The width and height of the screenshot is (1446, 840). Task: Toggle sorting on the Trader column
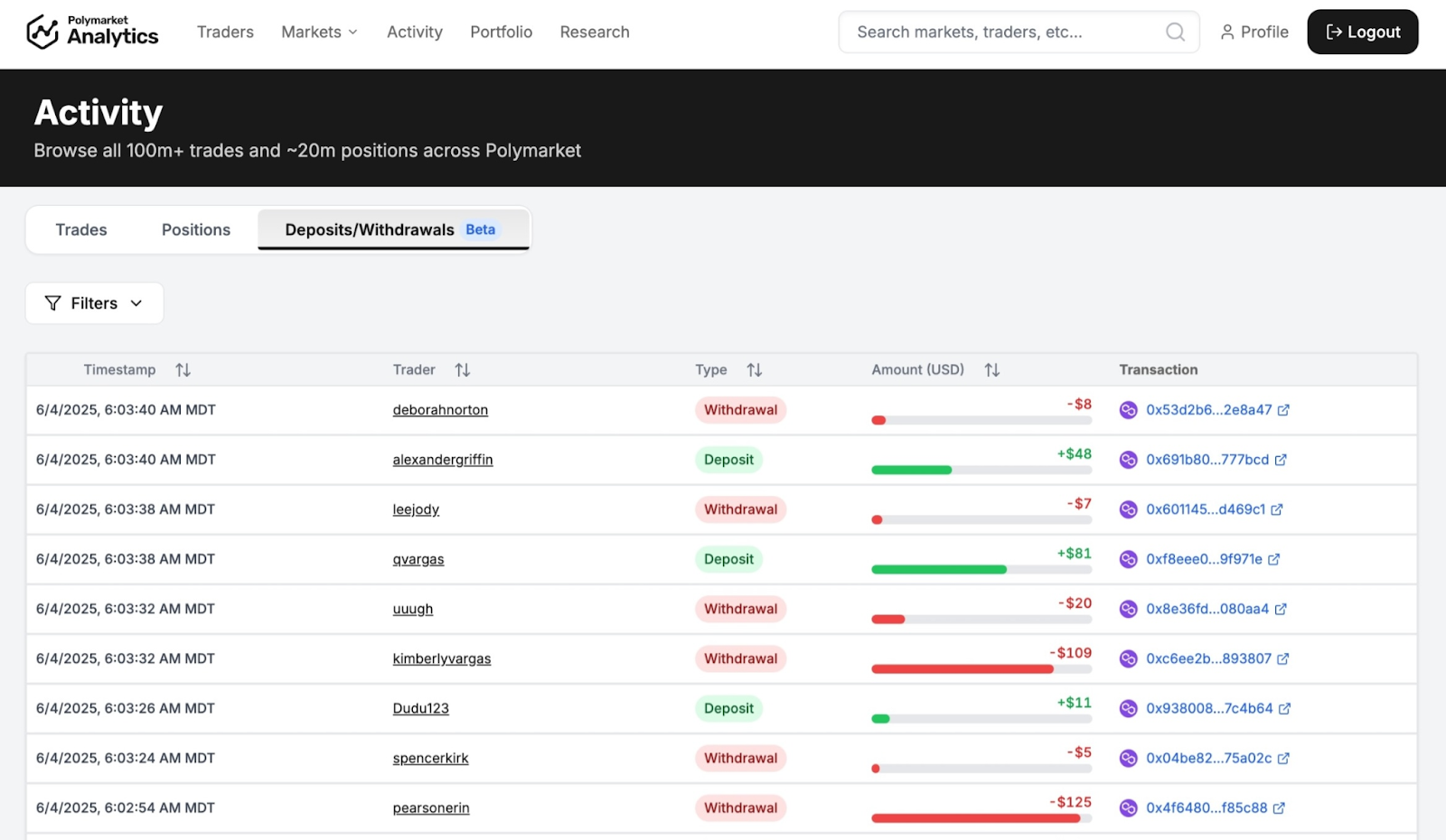[463, 369]
